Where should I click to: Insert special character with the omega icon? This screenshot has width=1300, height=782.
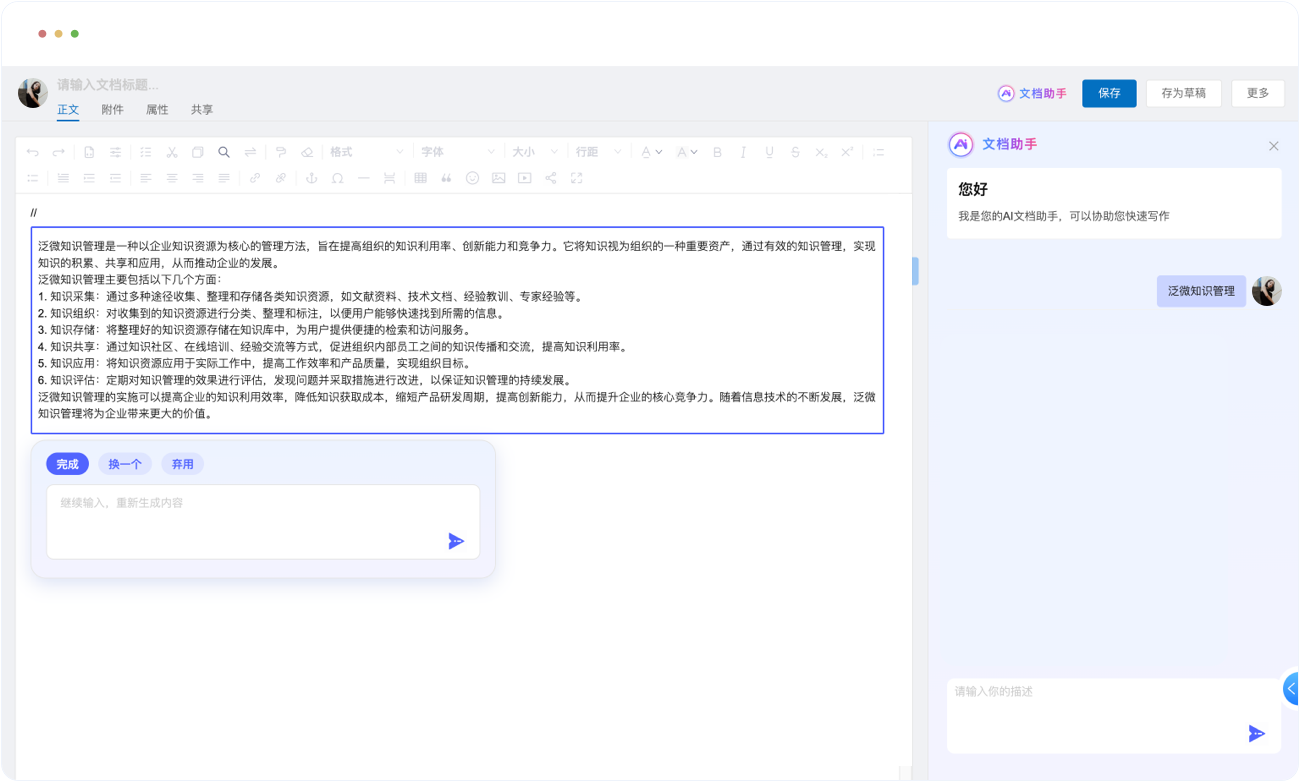click(337, 178)
